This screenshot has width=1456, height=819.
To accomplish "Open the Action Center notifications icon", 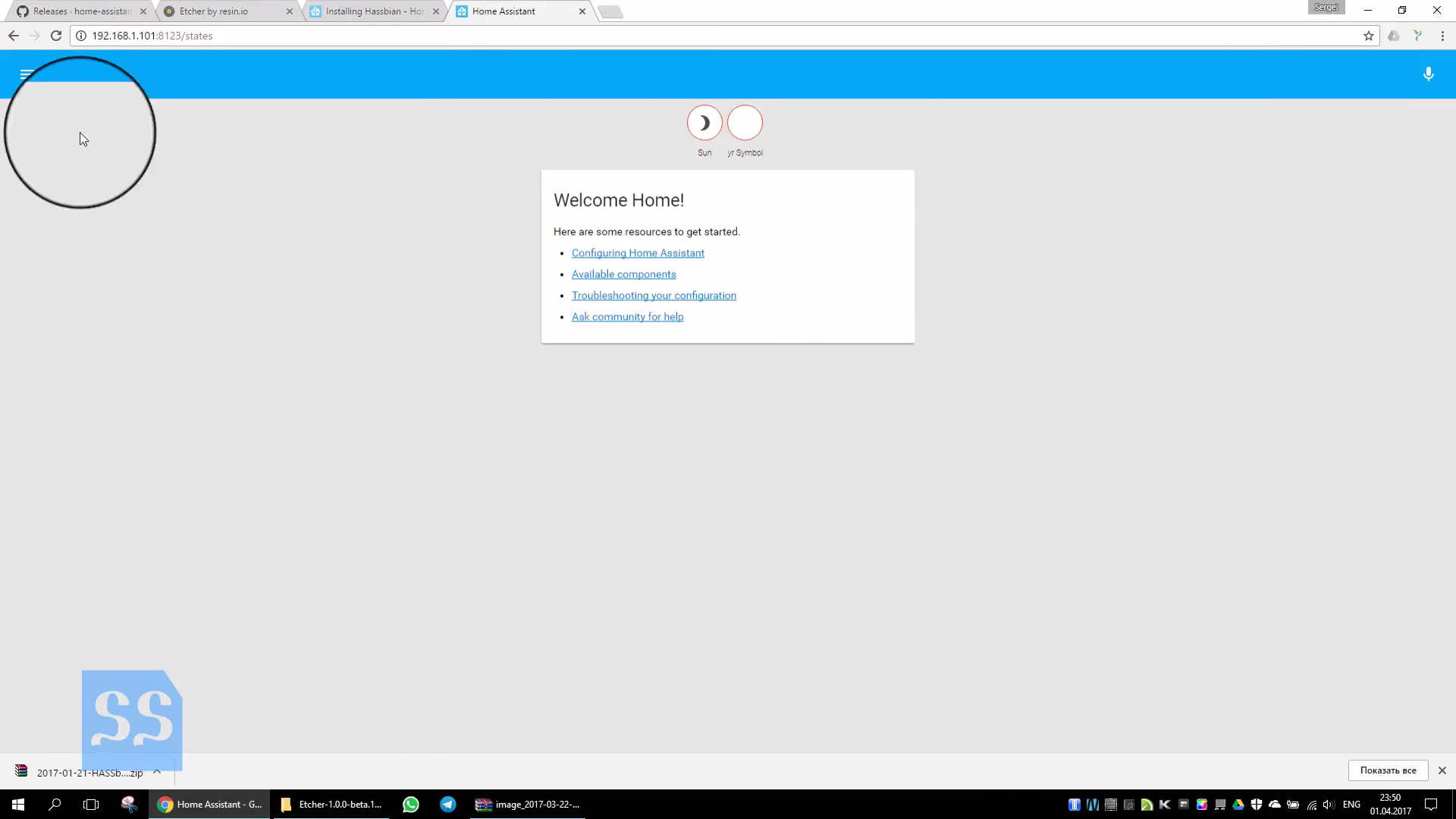I will point(1431,805).
